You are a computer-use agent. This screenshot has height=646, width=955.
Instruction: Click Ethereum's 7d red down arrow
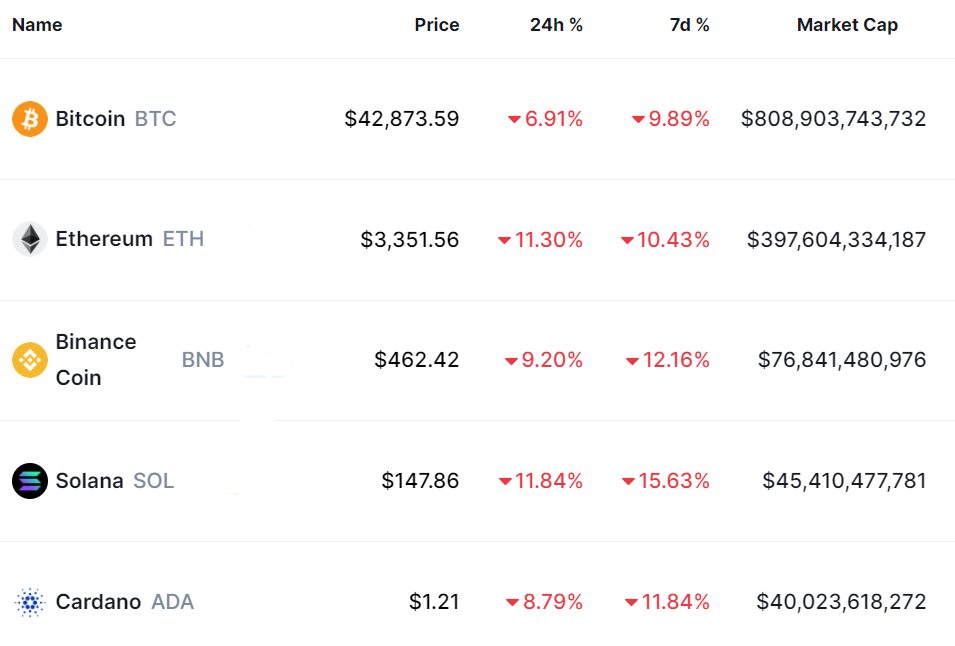pyautogui.click(x=627, y=241)
